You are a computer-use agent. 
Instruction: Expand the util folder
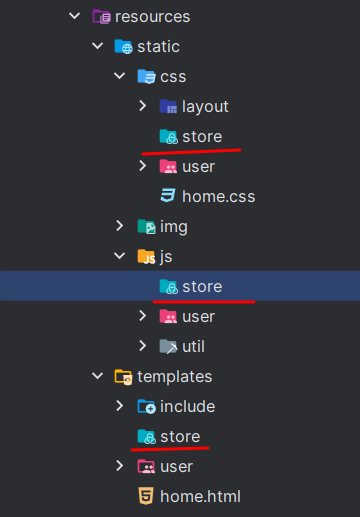point(143,346)
